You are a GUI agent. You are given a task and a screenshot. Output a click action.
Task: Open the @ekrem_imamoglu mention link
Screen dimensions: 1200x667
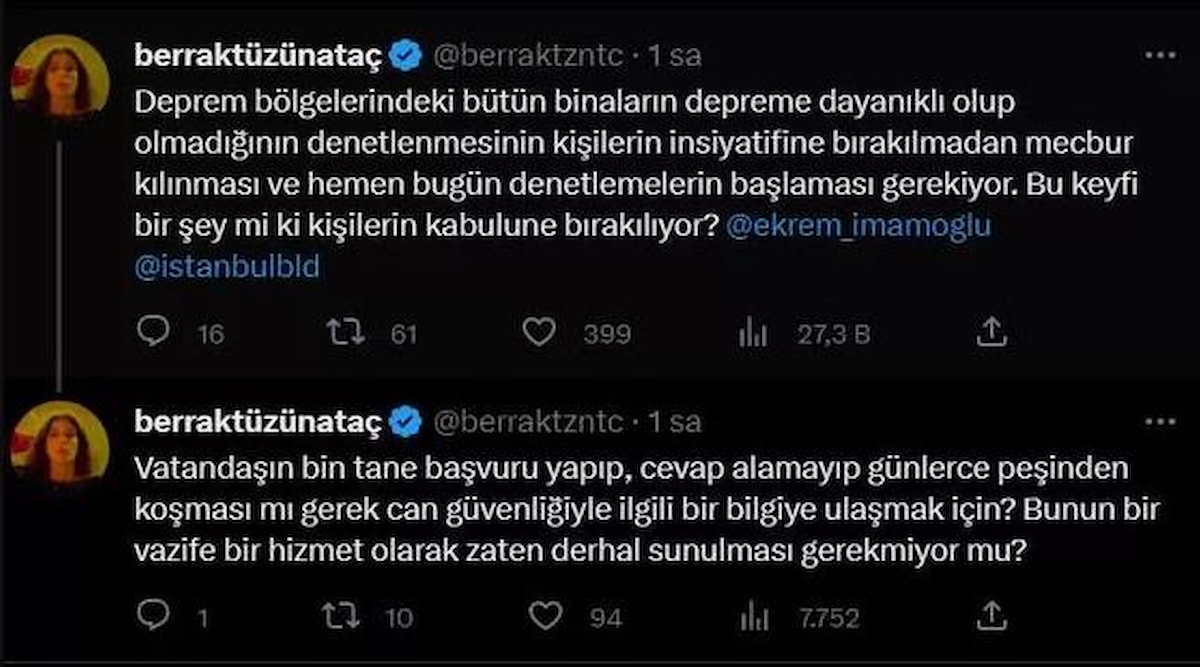pos(859,227)
